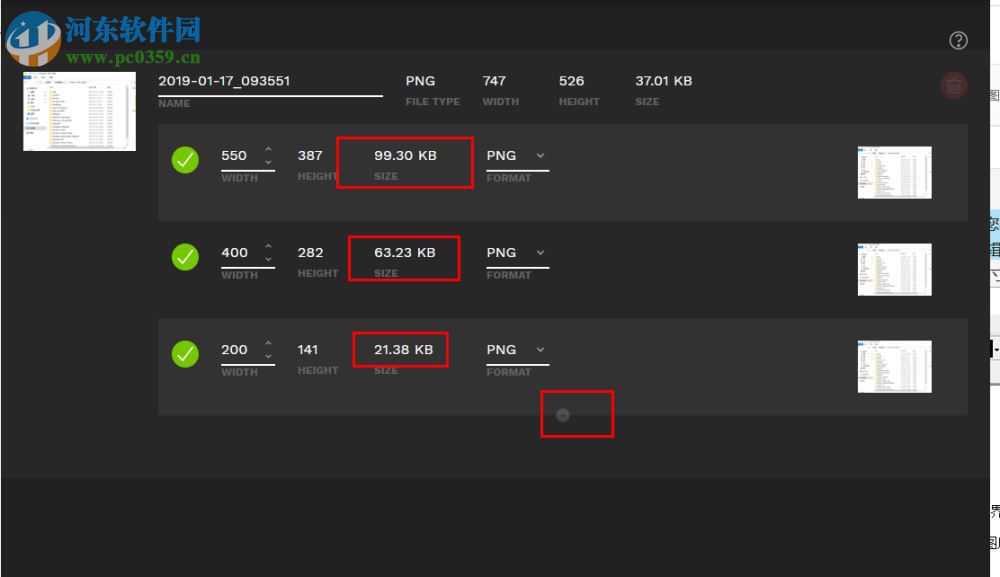
Task: Edit the file name 2019-01-17_093551 field
Action: point(269,82)
